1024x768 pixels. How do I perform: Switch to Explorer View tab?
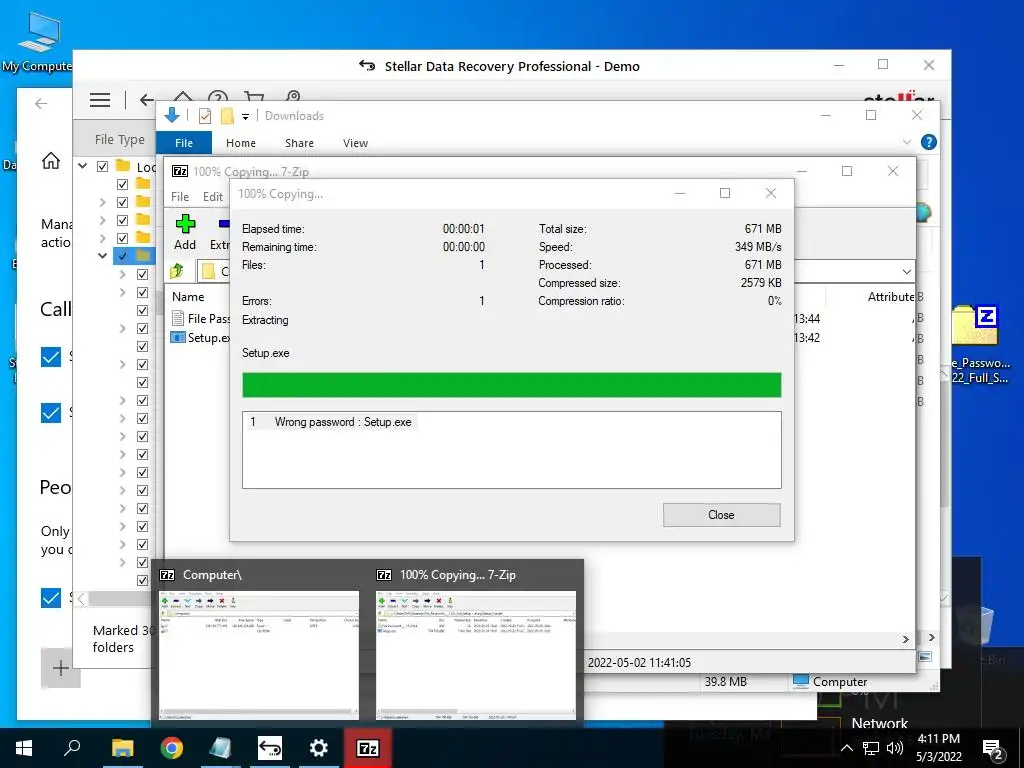click(355, 143)
